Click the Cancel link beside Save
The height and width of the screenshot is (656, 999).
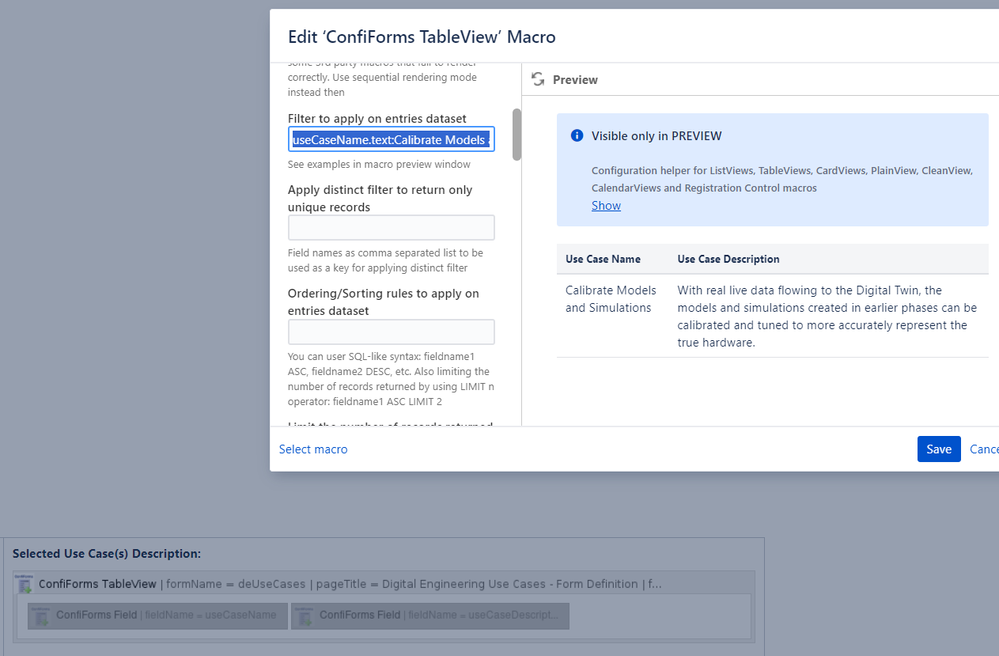[x=984, y=449]
